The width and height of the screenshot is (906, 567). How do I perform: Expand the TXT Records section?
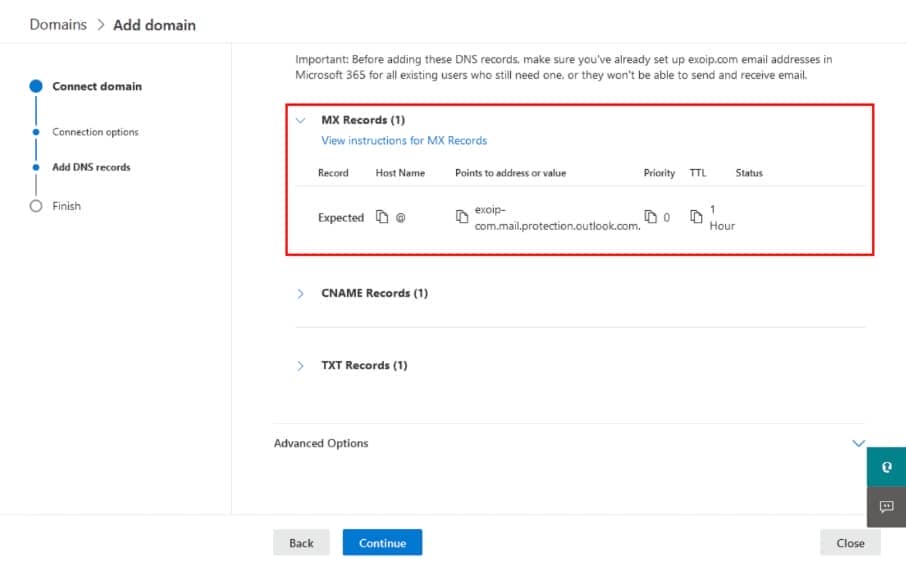[x=301, y=365]
